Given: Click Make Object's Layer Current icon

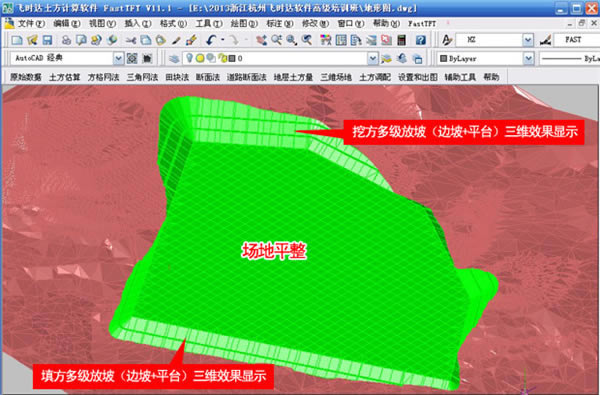Looking at the screenshot, I should click(x=386, y=58).
